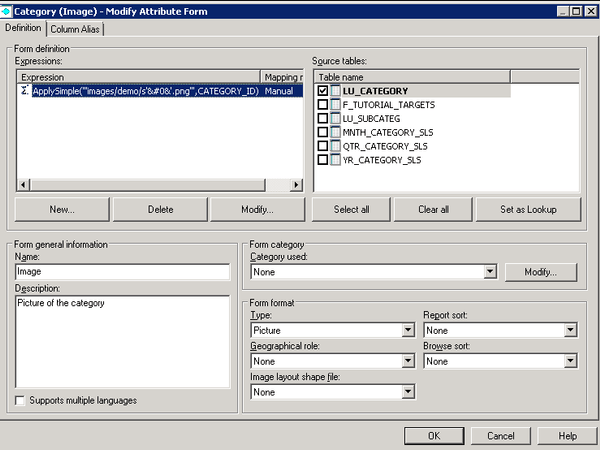Click the Clear all button
Image resolution: width=600 pixels, height=450 pixels.
click(433, 209)
